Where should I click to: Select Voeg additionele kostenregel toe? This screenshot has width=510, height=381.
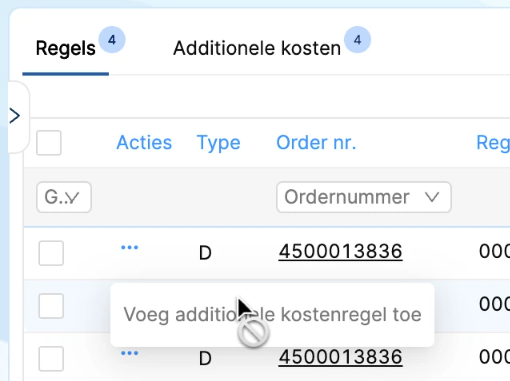272,314
